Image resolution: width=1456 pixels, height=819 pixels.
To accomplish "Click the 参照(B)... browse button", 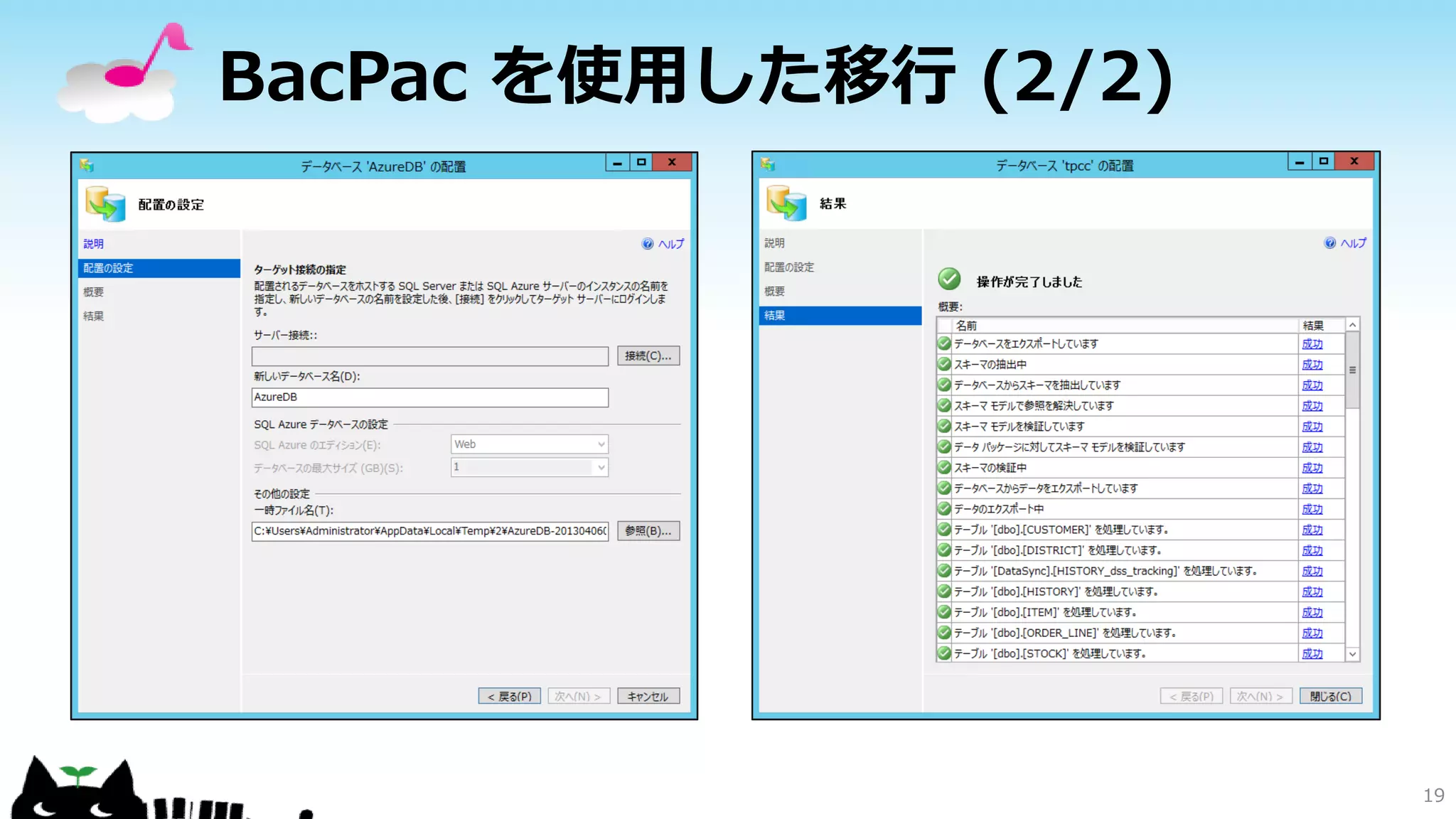I will tap(648, 531).
